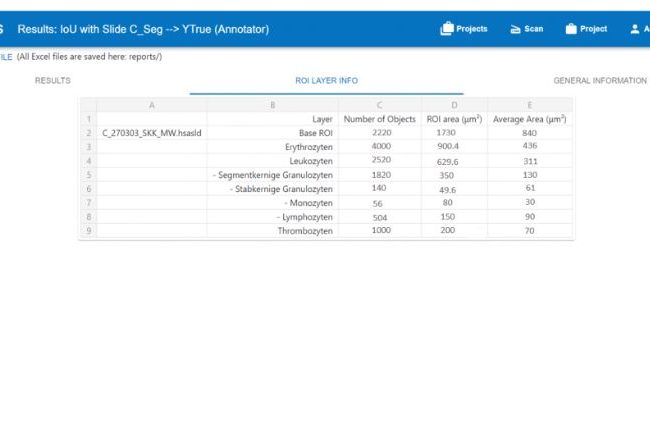Viewport: 650px width, 430px height.
Task: Click the Number of Objects header cell
Action: tap(380, 119)
